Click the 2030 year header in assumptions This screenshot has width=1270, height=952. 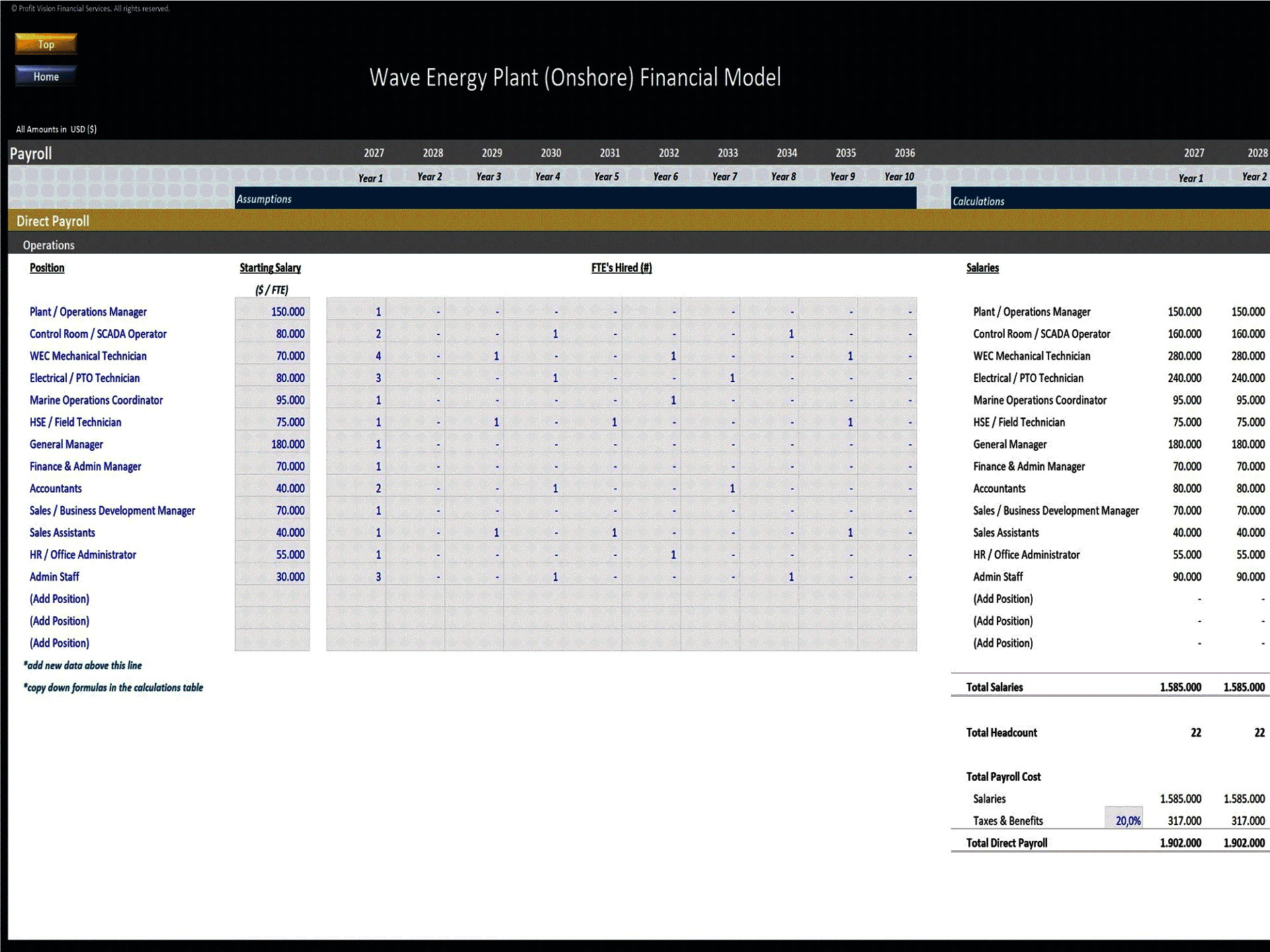550,153
